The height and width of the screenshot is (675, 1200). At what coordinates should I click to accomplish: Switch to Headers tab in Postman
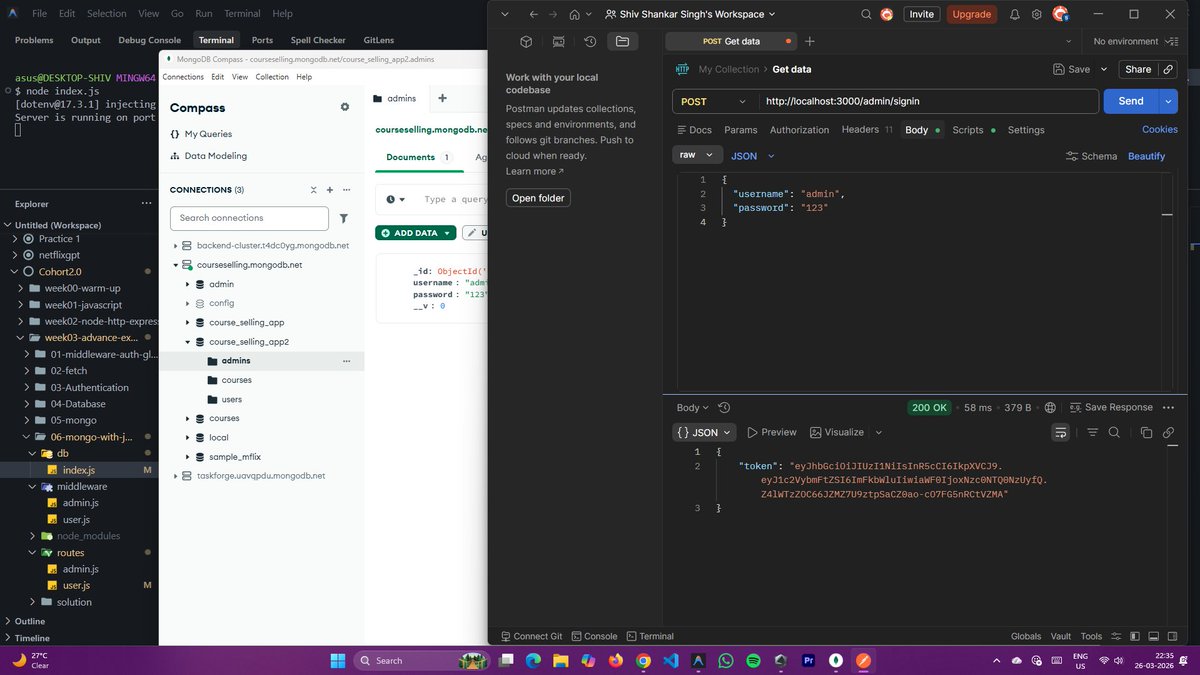(x=867, y=130)
